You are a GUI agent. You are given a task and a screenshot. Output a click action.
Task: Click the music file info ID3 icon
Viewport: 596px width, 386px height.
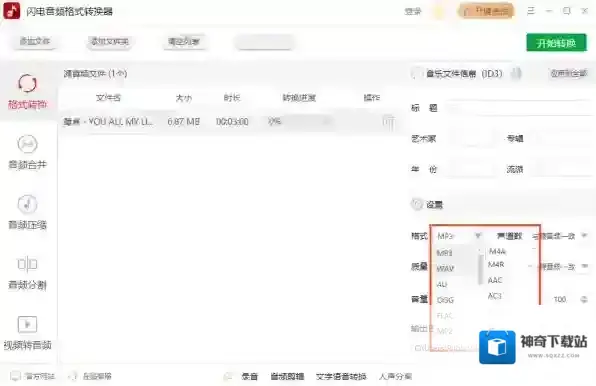click(x=417, y=73)
